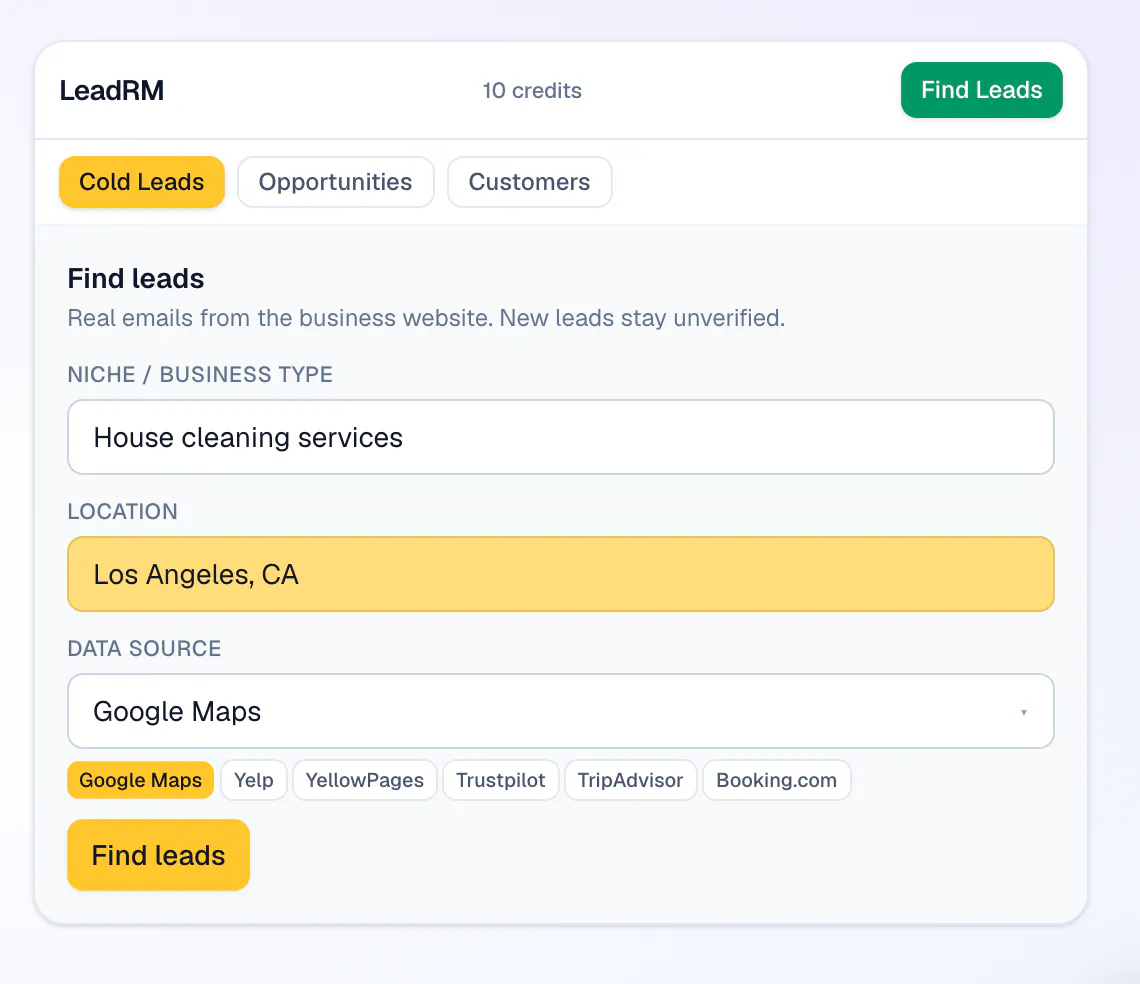Screen dimensions: 1140x984
Task: Click the green Find Leads button
Action: (982, 90)
